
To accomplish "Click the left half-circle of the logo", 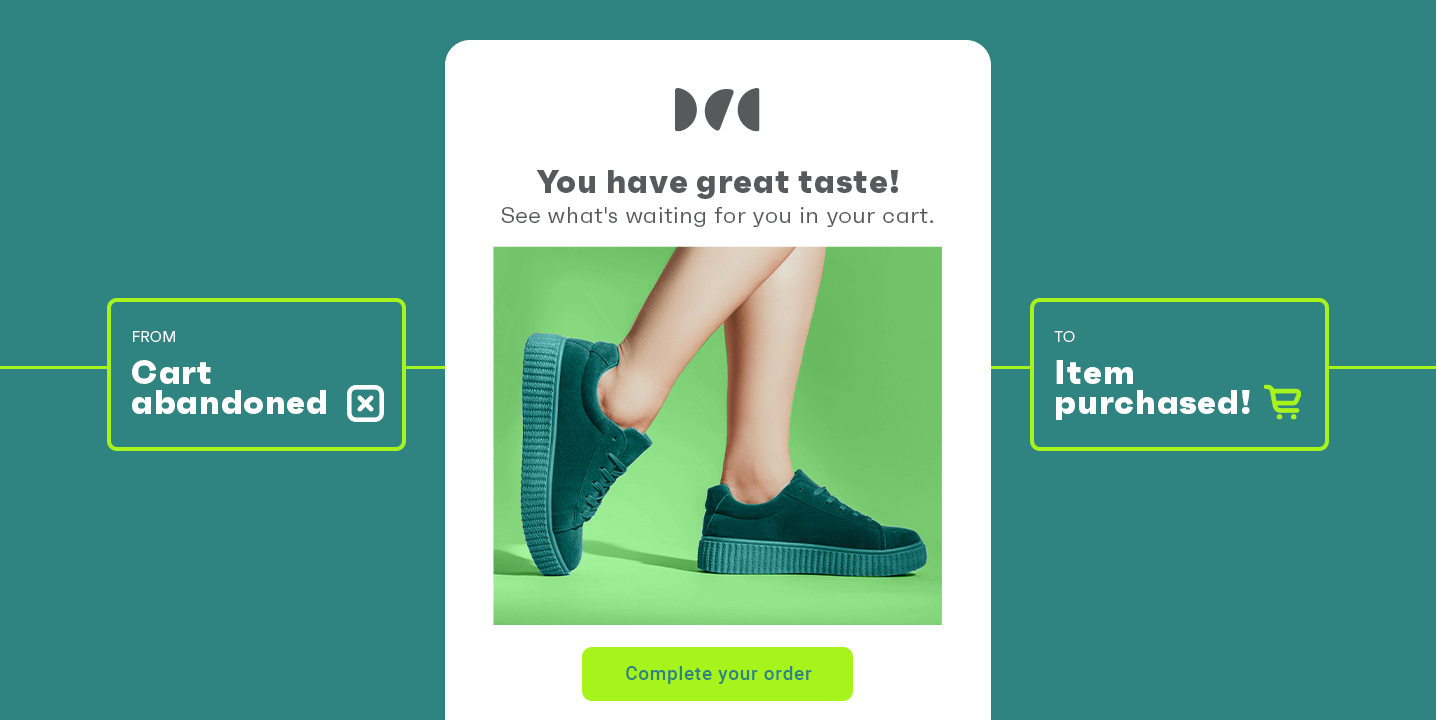I will point(685,110).
